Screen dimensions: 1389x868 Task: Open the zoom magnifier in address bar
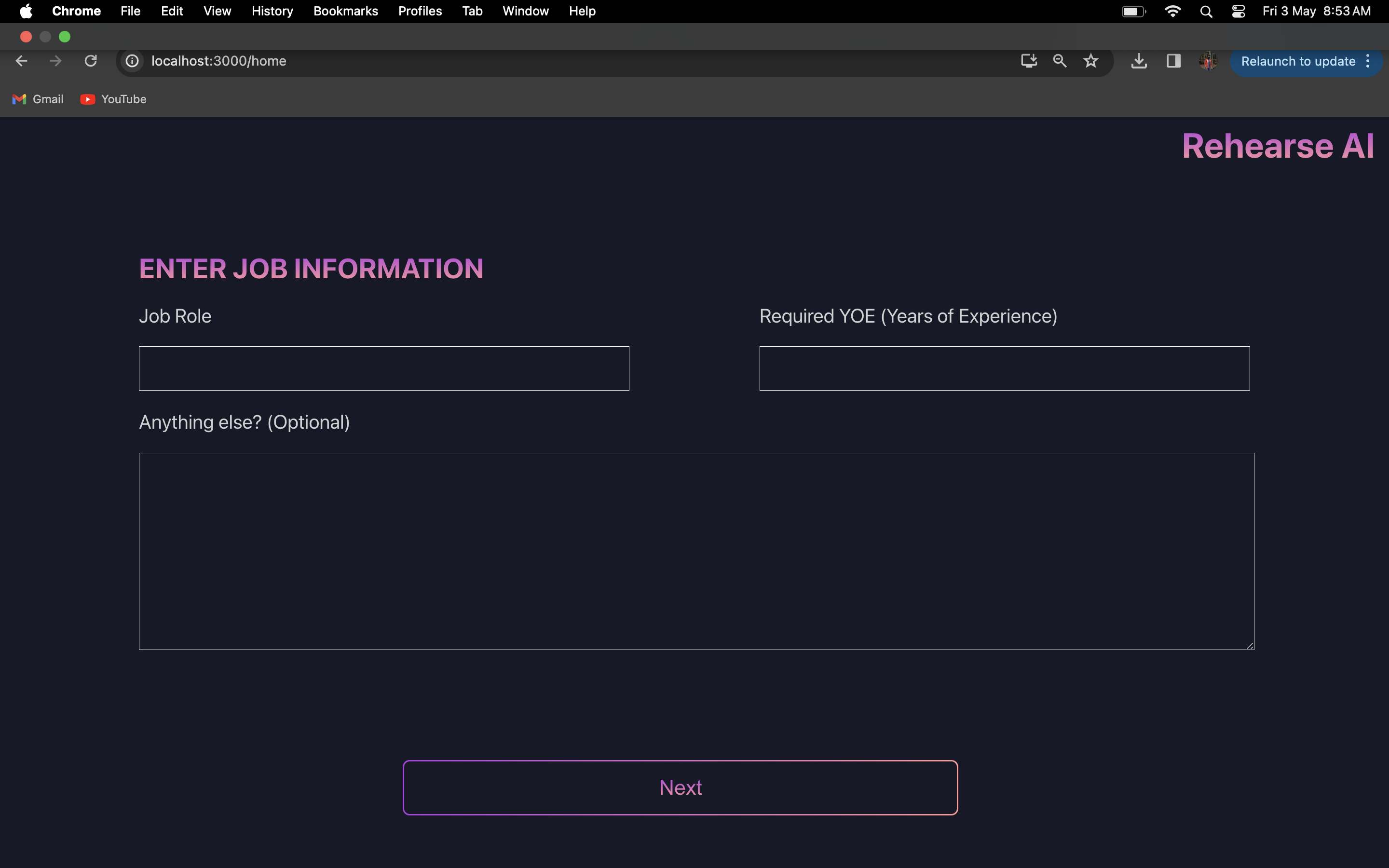(1060, 61)
